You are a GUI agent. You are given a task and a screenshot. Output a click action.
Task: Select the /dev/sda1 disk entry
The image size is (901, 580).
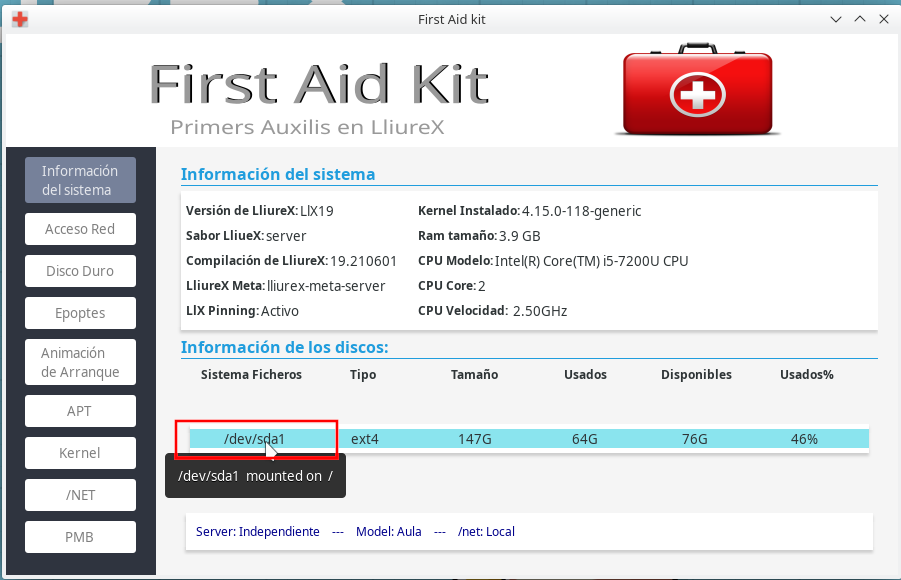tap(255, 439)
